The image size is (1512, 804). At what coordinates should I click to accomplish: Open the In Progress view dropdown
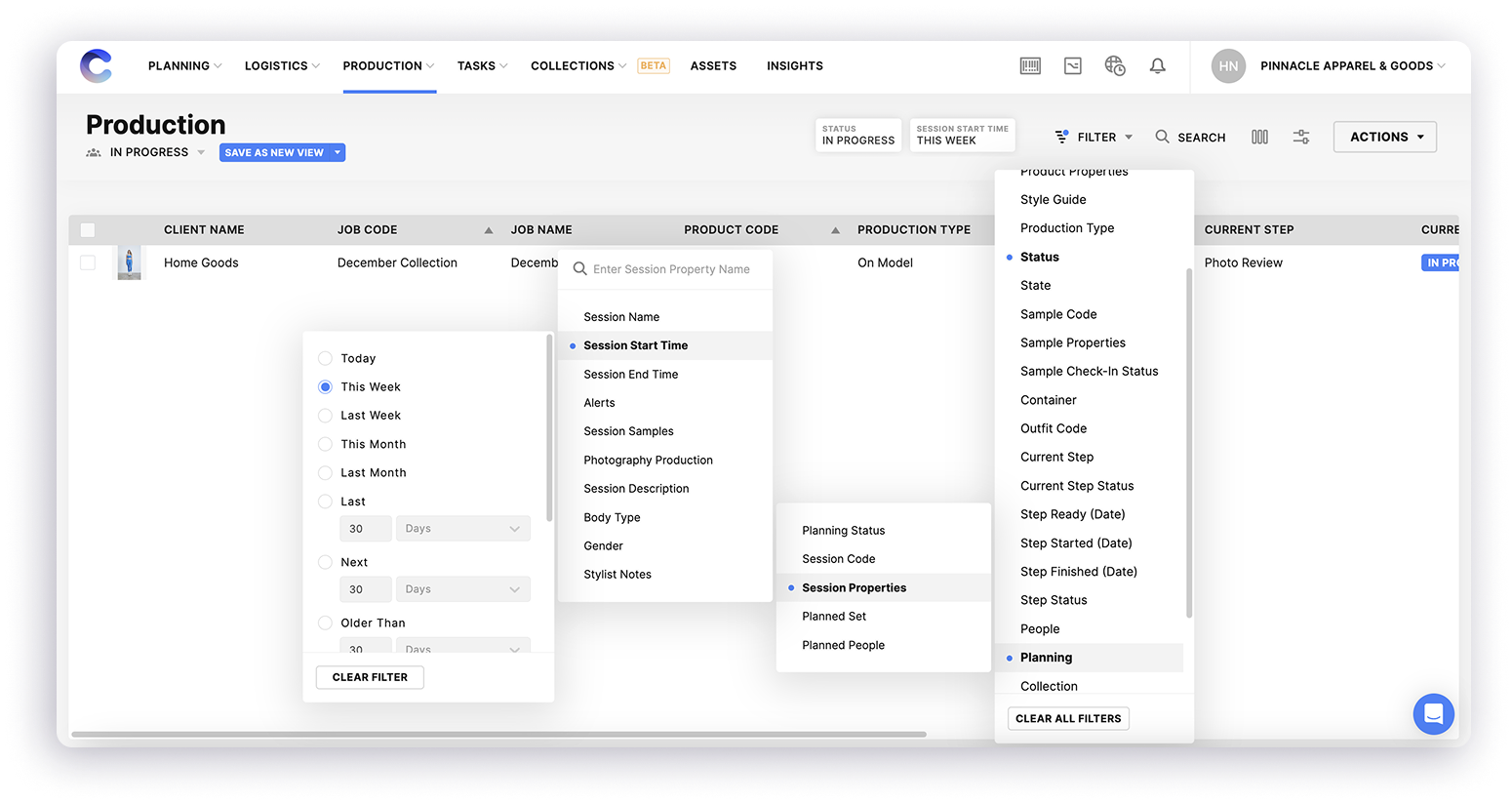click(x=158, y=152)
